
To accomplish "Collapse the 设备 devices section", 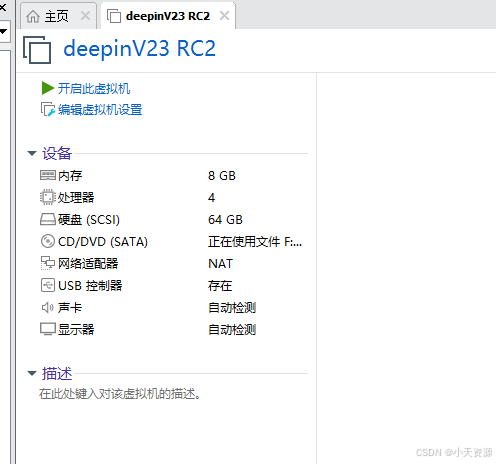I will tap(32, 153).
